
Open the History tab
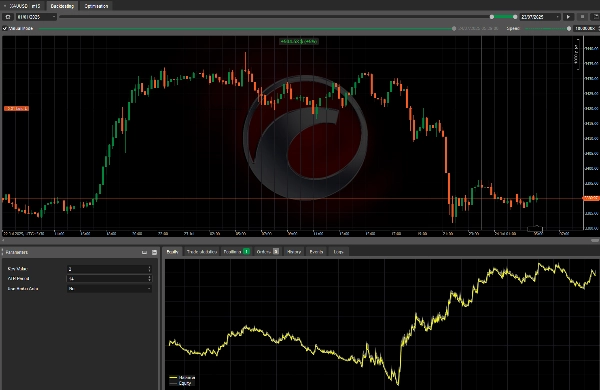click(x=294, y=251)
